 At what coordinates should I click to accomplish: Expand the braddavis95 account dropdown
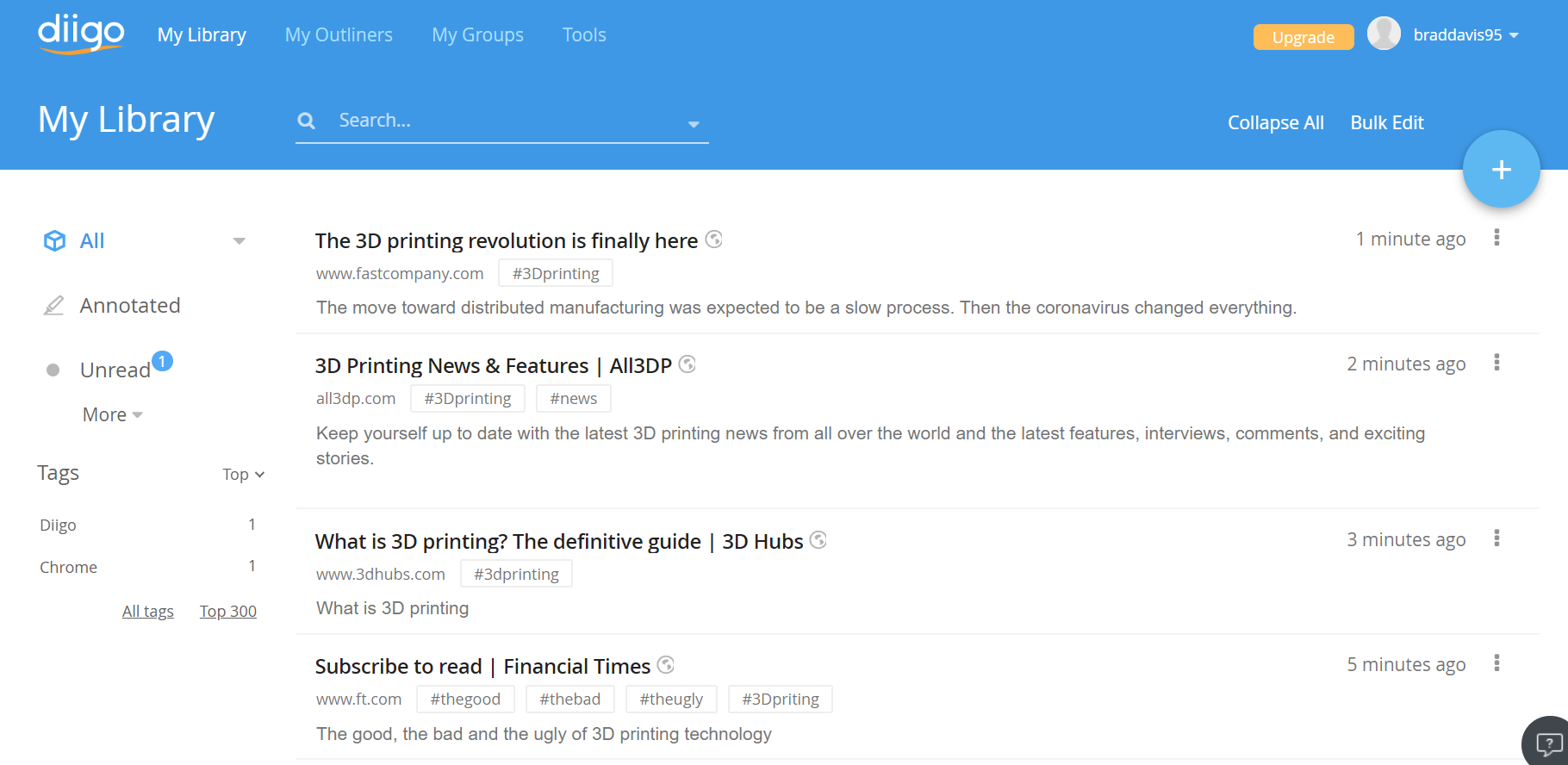(x=1514, y=35)
